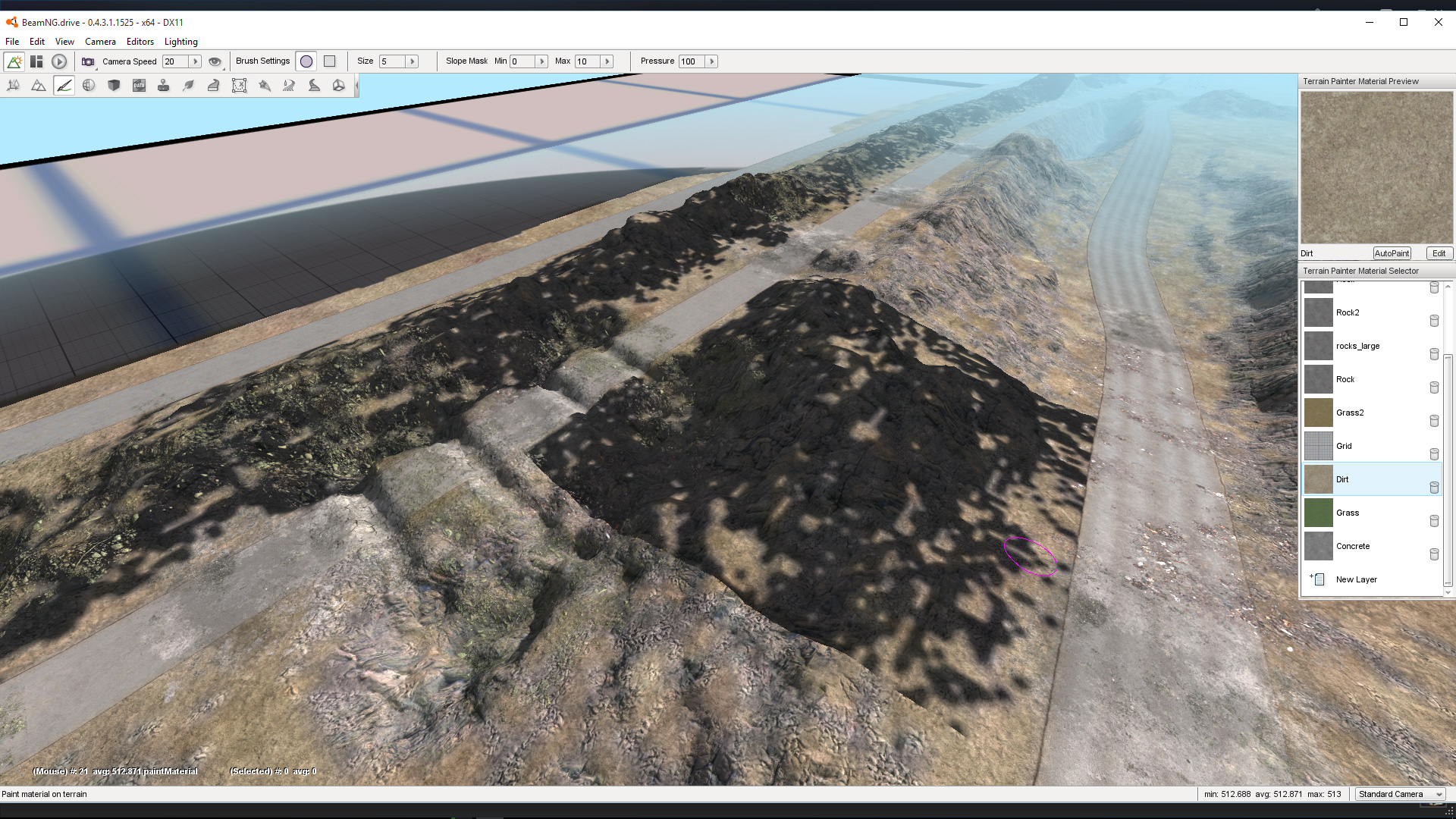Select the circular brush shape
This screenshot has height=819, width=1456.
[x=306, y=61]
